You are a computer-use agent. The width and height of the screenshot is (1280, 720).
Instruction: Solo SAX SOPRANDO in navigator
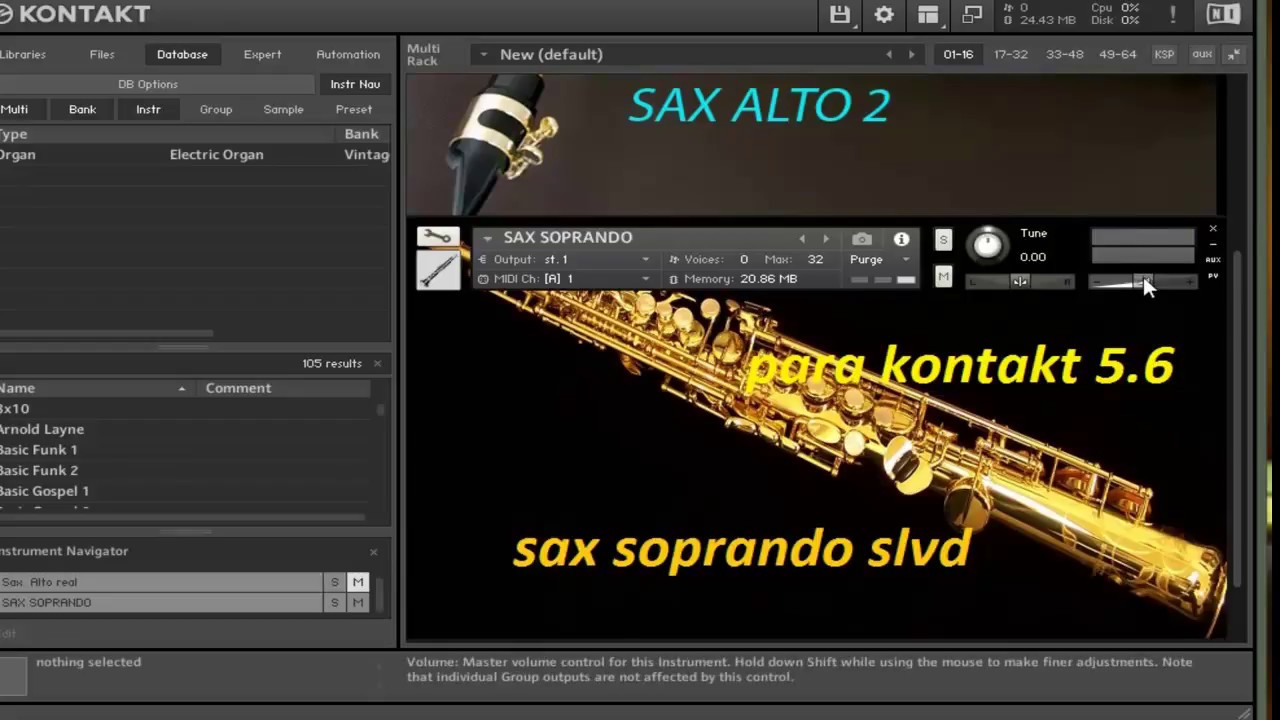(335, 602)
